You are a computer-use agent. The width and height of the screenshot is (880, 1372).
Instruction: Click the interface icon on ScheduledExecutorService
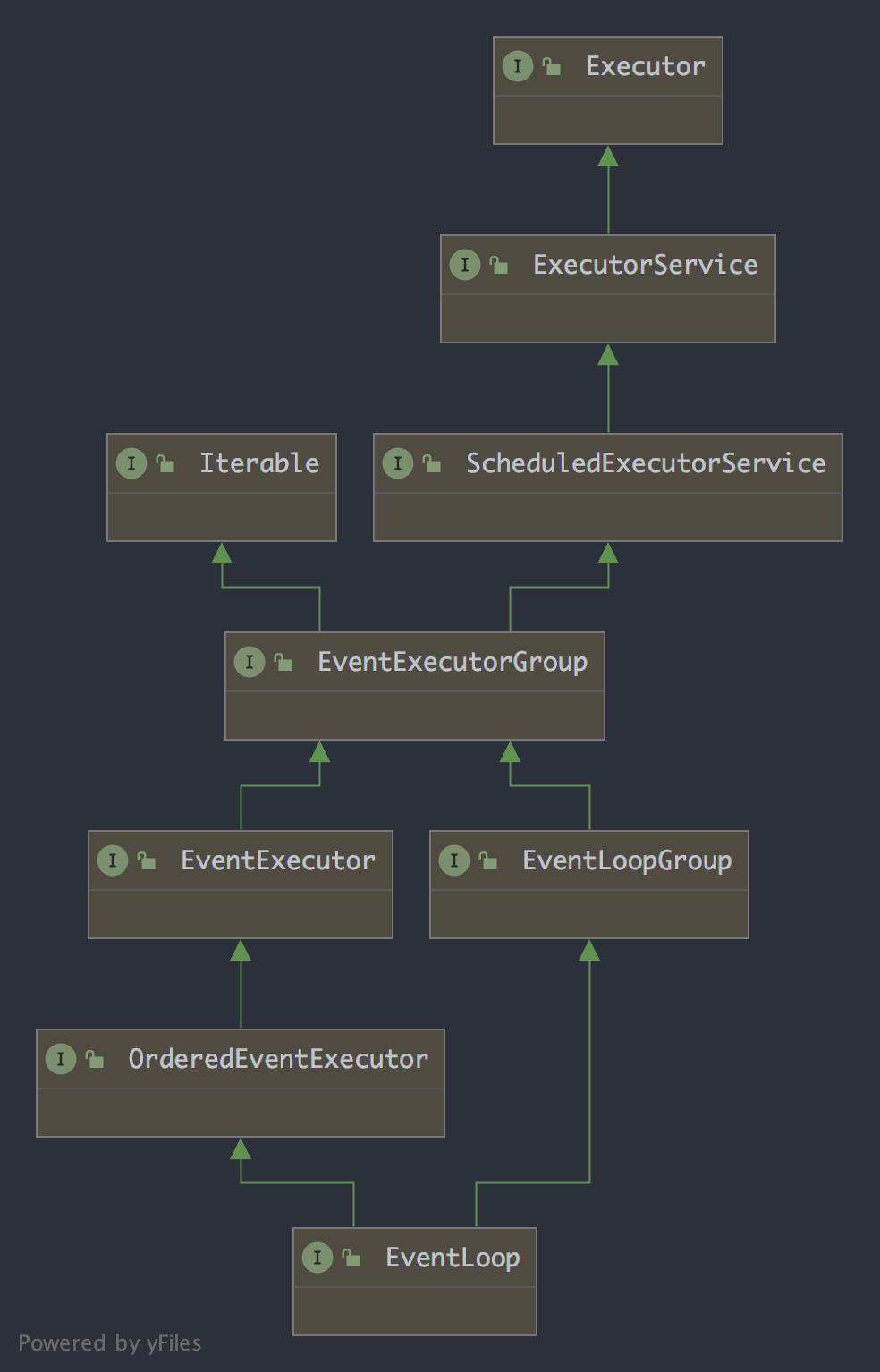point(398,463)
